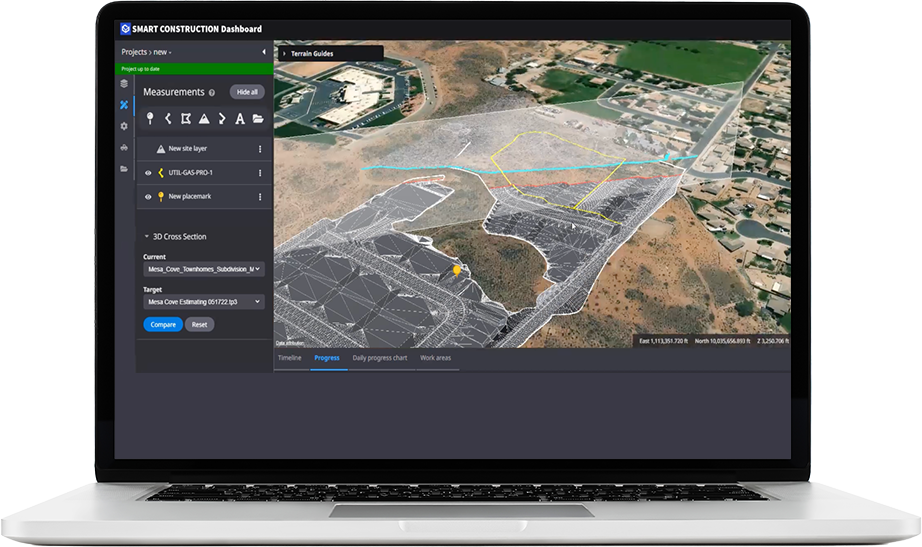Go to Projects breadcrumb link

(x=134, y=52)
